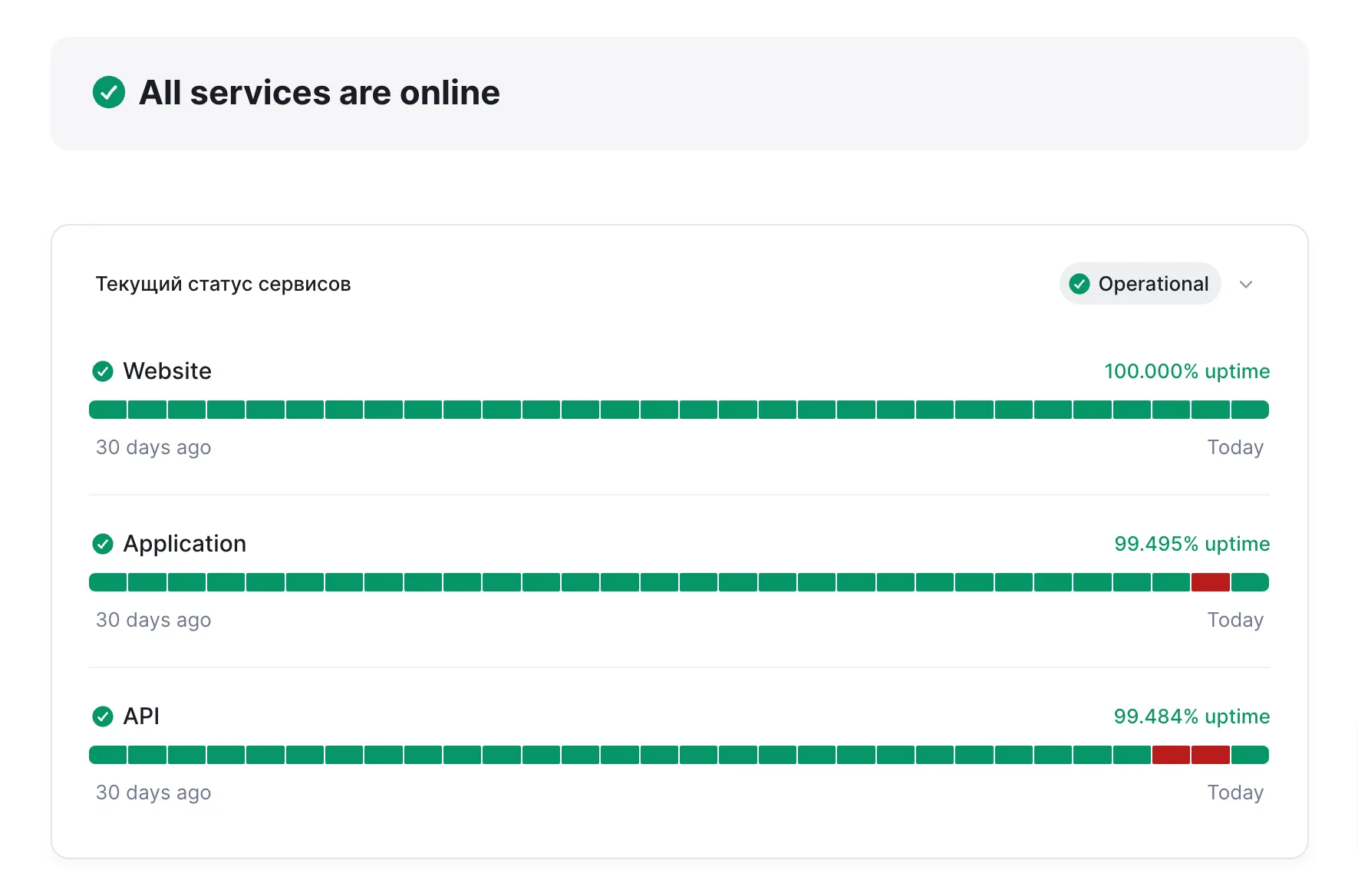Click the API status checkmark icon
Screen dimensions: 1358x896
pyautogui.click(x=103, y=716)
